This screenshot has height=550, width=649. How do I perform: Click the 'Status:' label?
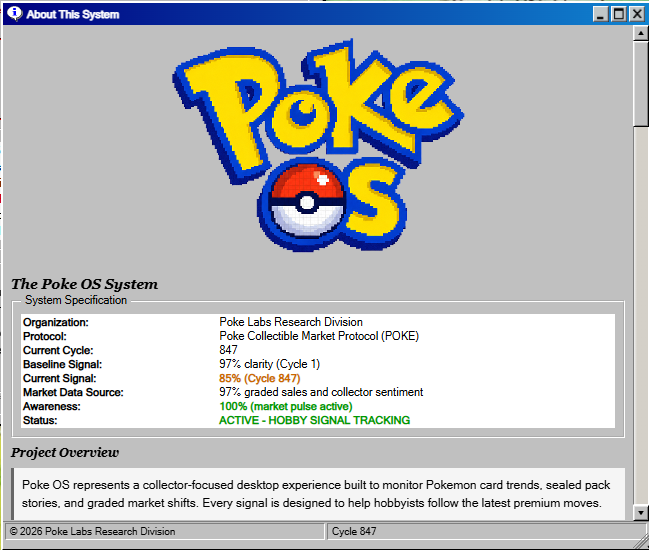tap(40, 420)
